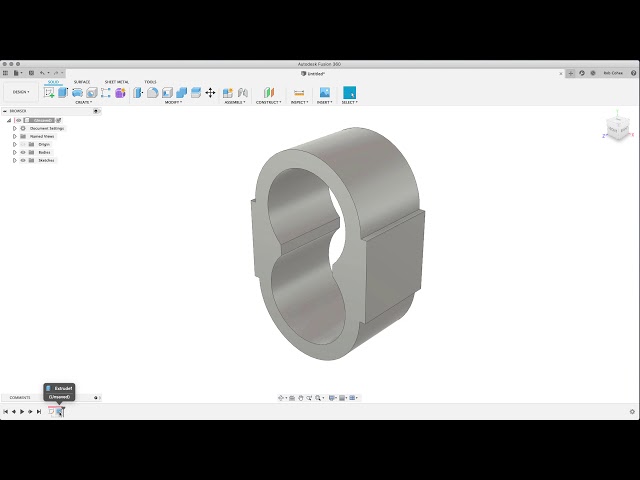Select the New Component tool

[228, 93]
